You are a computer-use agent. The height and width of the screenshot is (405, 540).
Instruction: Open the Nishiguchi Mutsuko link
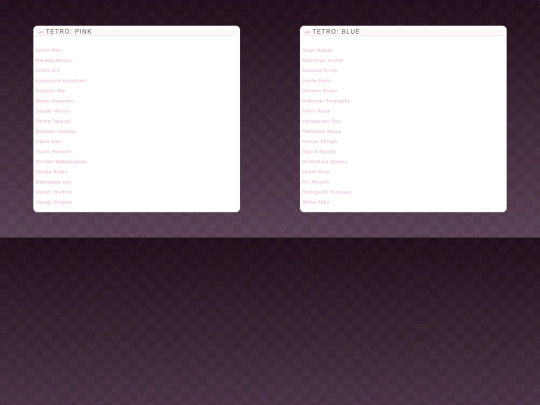326,192
